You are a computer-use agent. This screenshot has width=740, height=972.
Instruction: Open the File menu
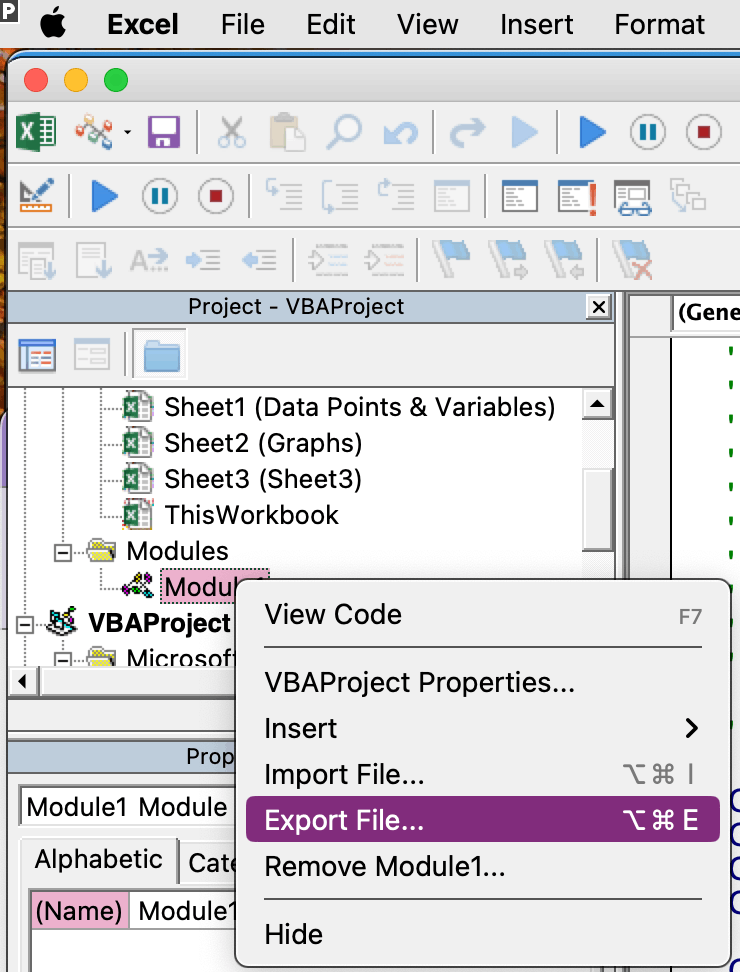click(242, 25)
